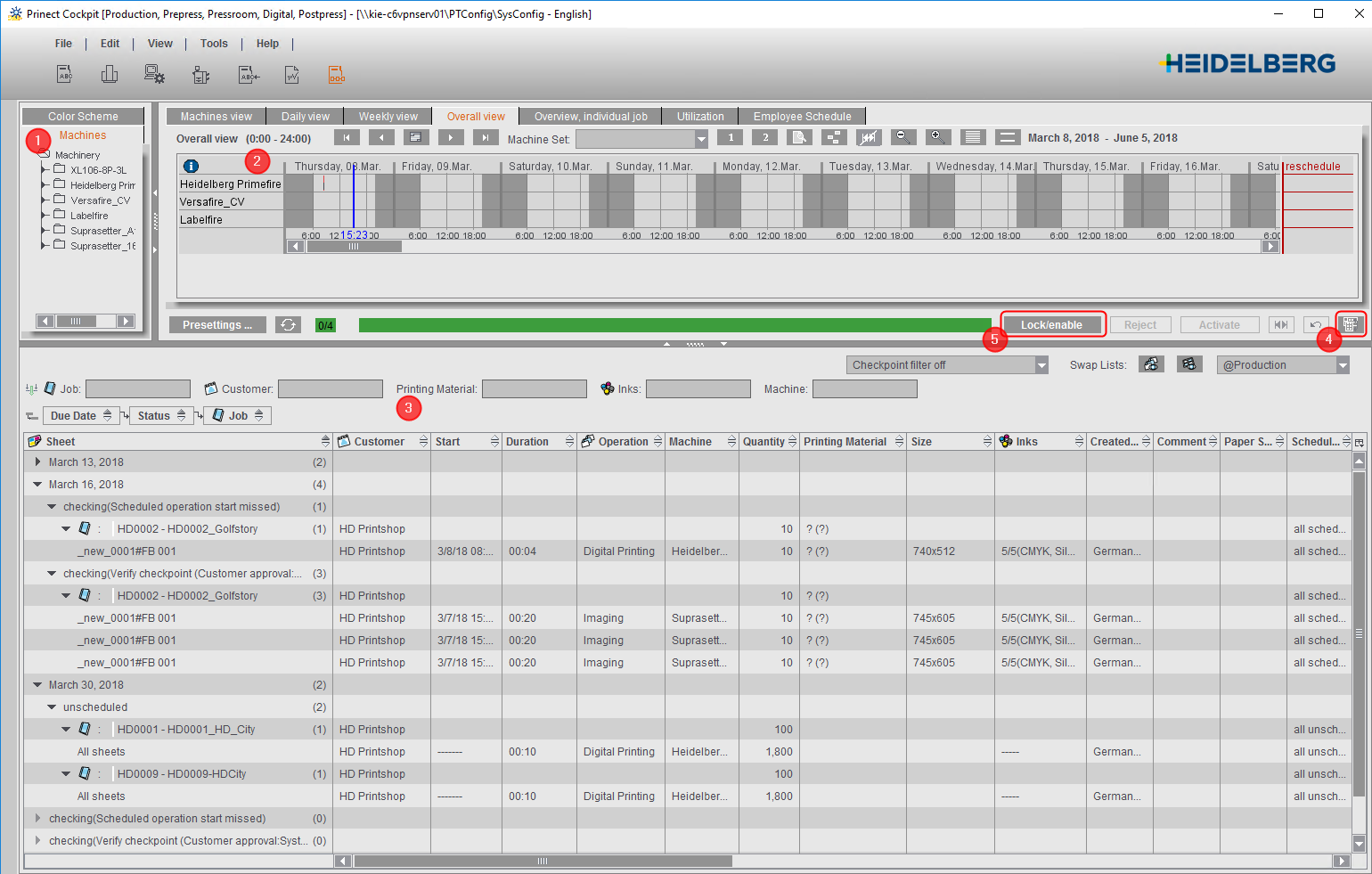Open the File menu
The image size is (1372, 874).
tap(63, 44)
